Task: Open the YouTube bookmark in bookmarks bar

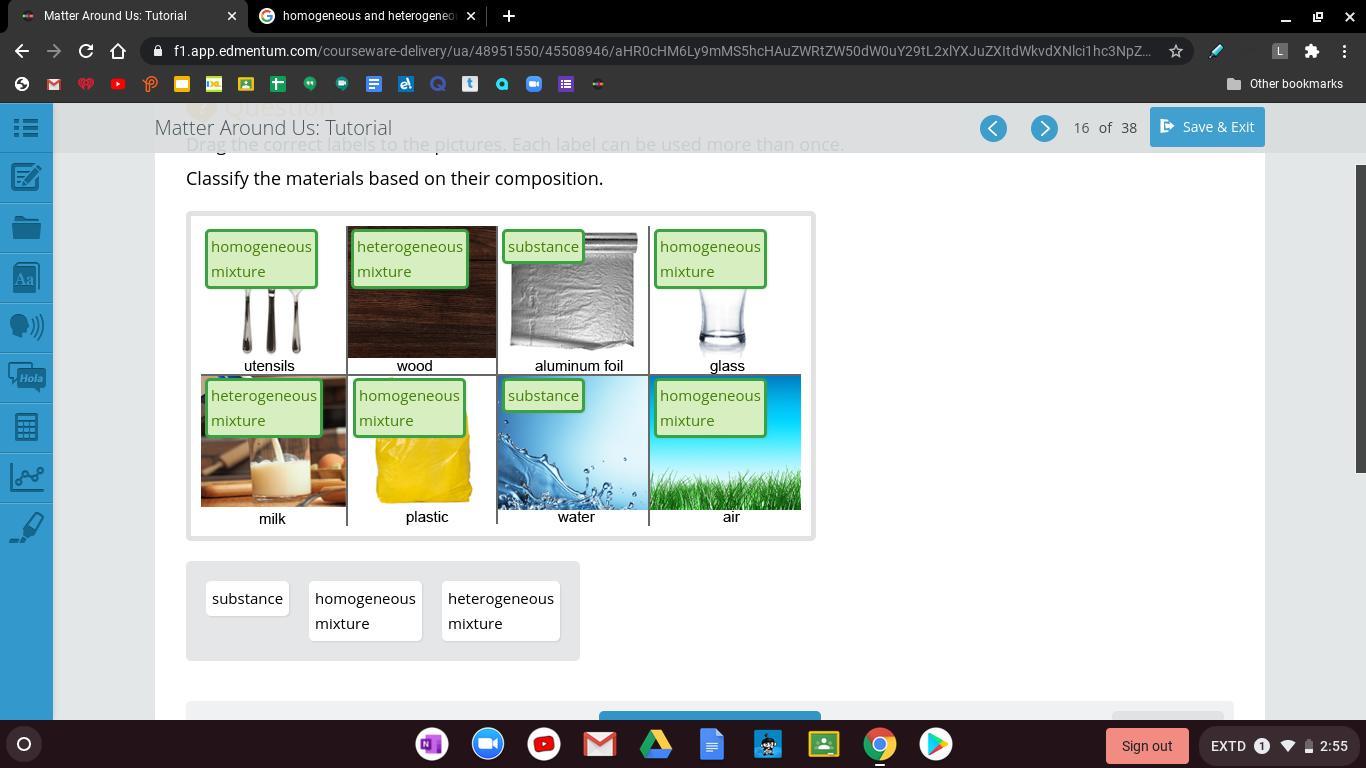Action: coord(118,84)
